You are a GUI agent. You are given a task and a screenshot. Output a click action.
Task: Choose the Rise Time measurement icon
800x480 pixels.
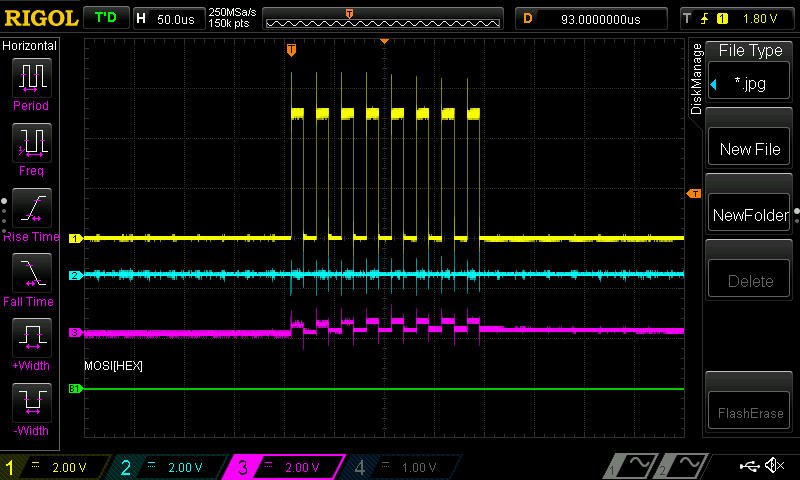tap(32, 208)
